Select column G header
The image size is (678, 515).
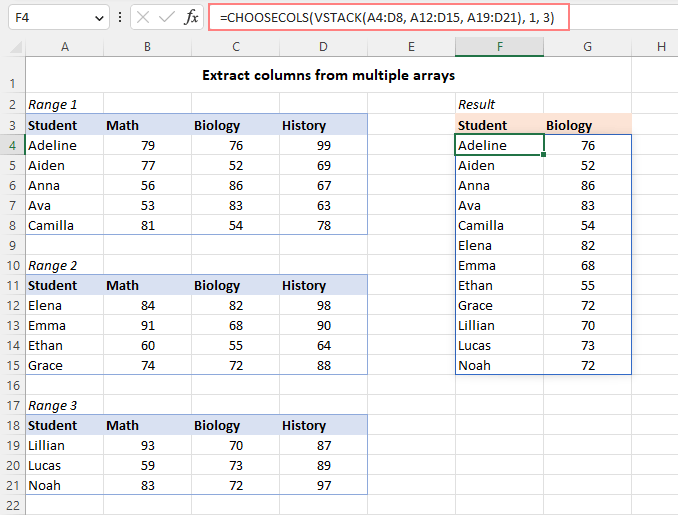point(587,47)
